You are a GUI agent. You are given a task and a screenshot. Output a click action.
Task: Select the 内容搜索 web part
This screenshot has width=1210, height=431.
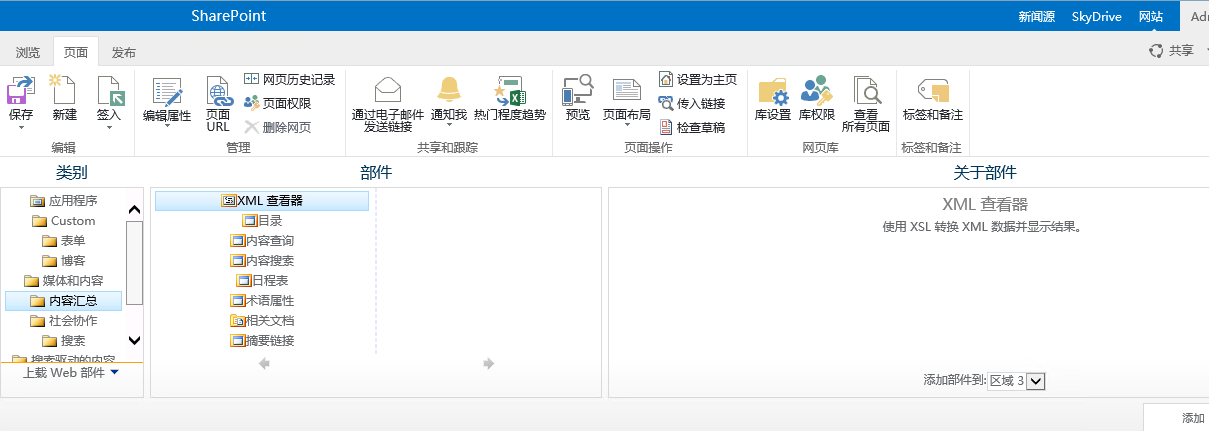tap(262, 261)
